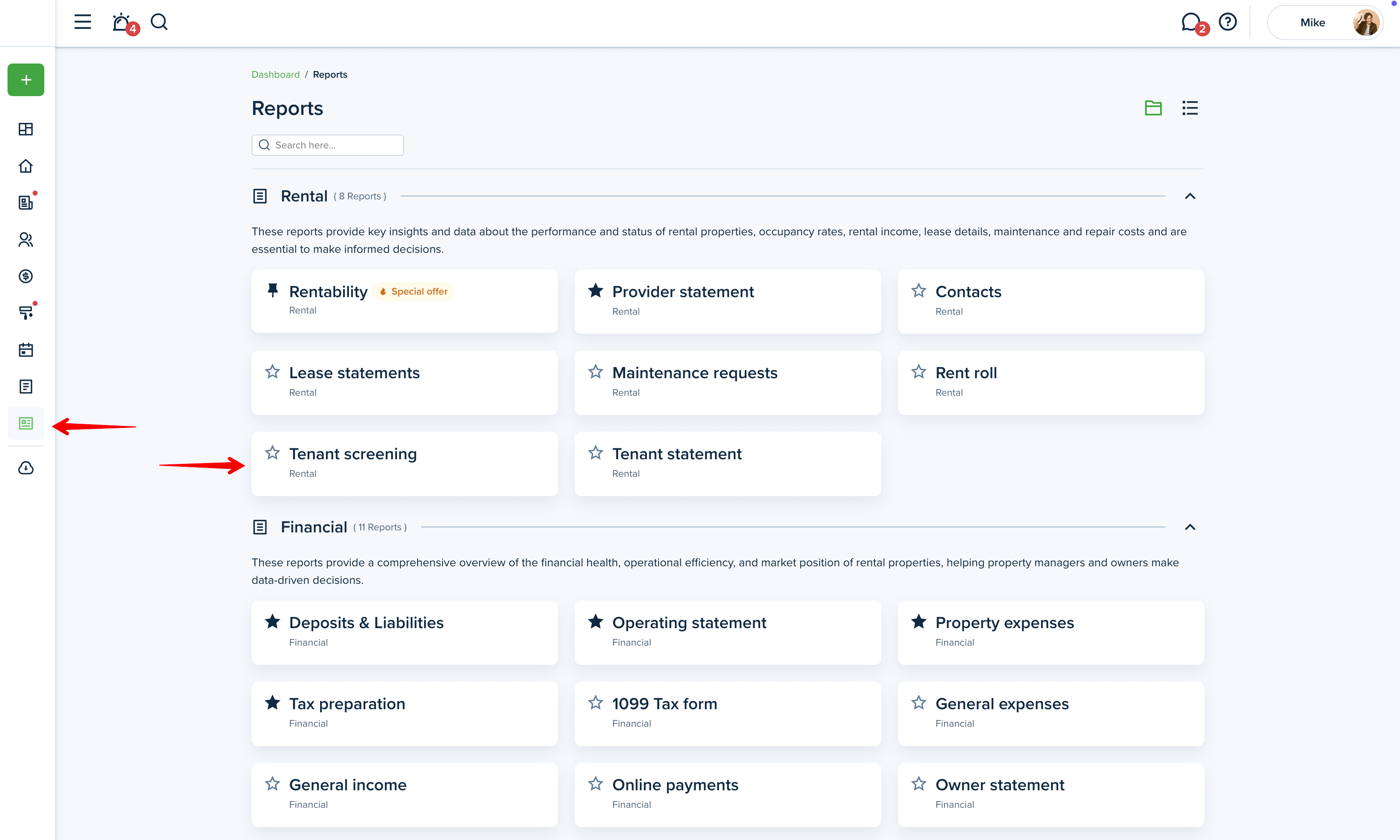Open the calendar icon in sidebar
This screenshot has width=1400, height=840.
point(26,350)
